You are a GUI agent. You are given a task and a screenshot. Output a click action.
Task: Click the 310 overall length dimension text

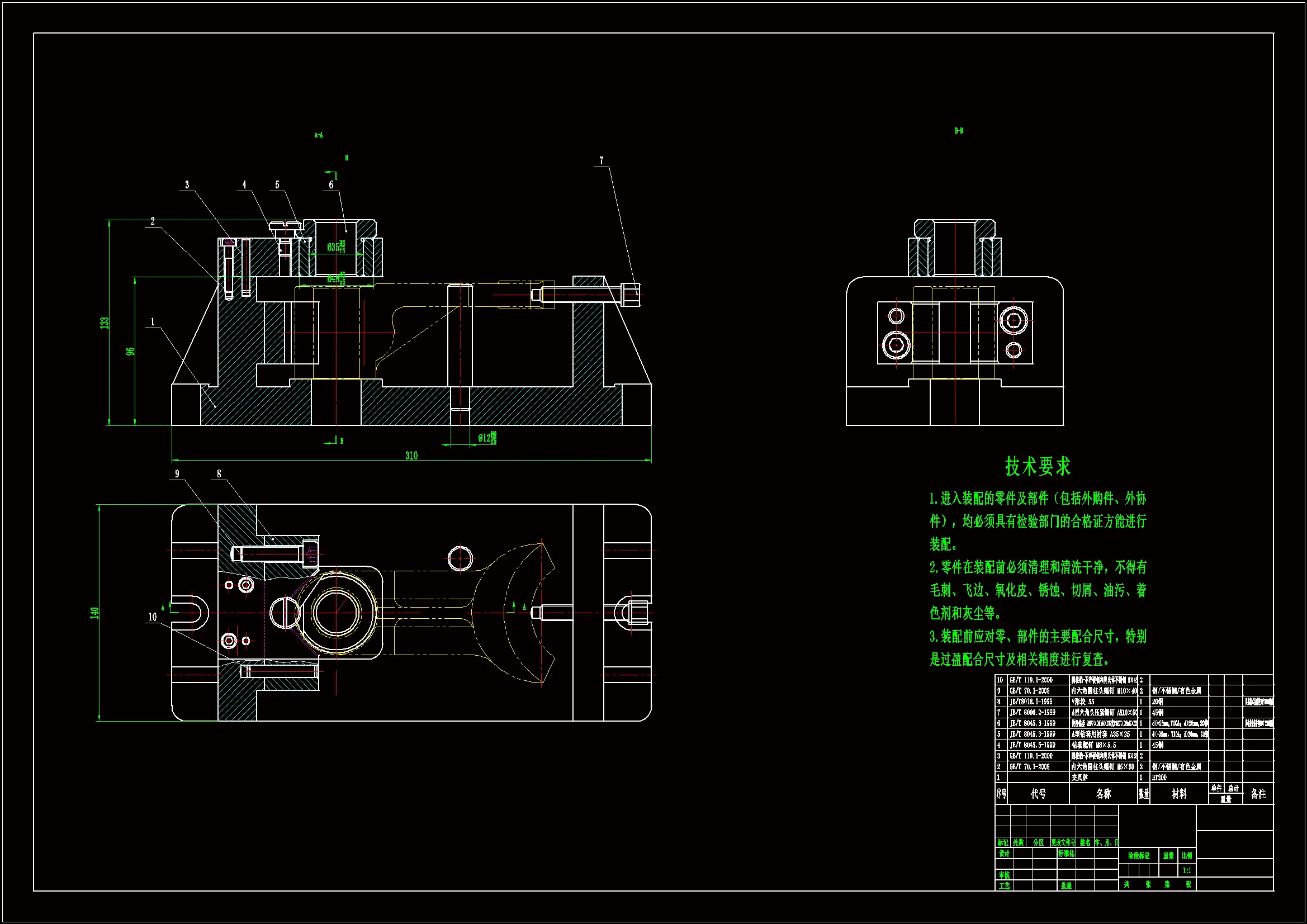click(411, 456)
